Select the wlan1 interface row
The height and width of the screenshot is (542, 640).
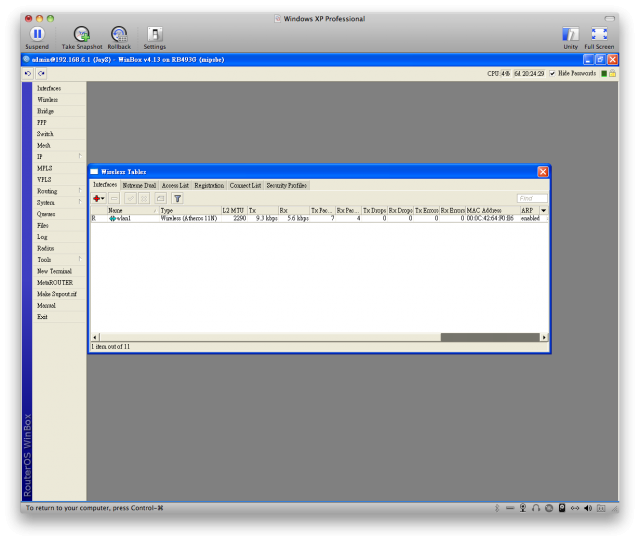pos(319,218)
